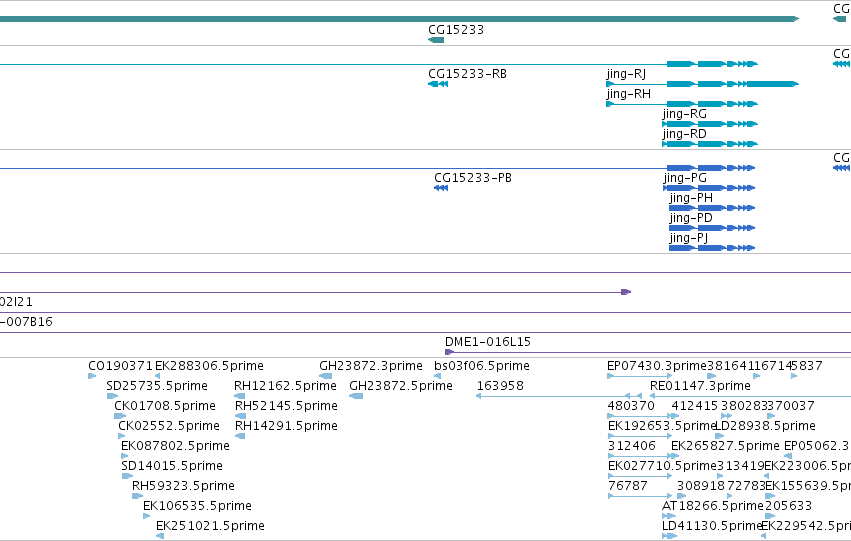Select the jing-RD transcript
The width and height of the screenshot is (851, 541).
710,144
